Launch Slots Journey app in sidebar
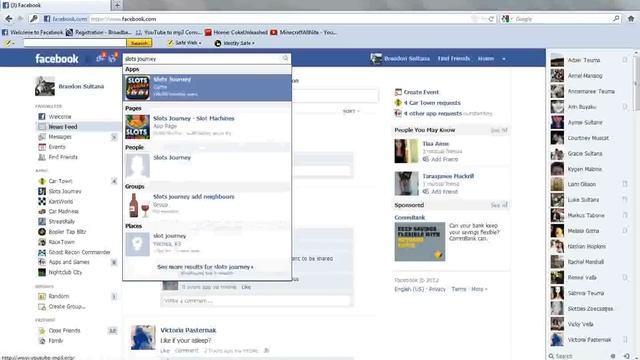Viewport: 640px width, 360px height. (x=65, y=191)
